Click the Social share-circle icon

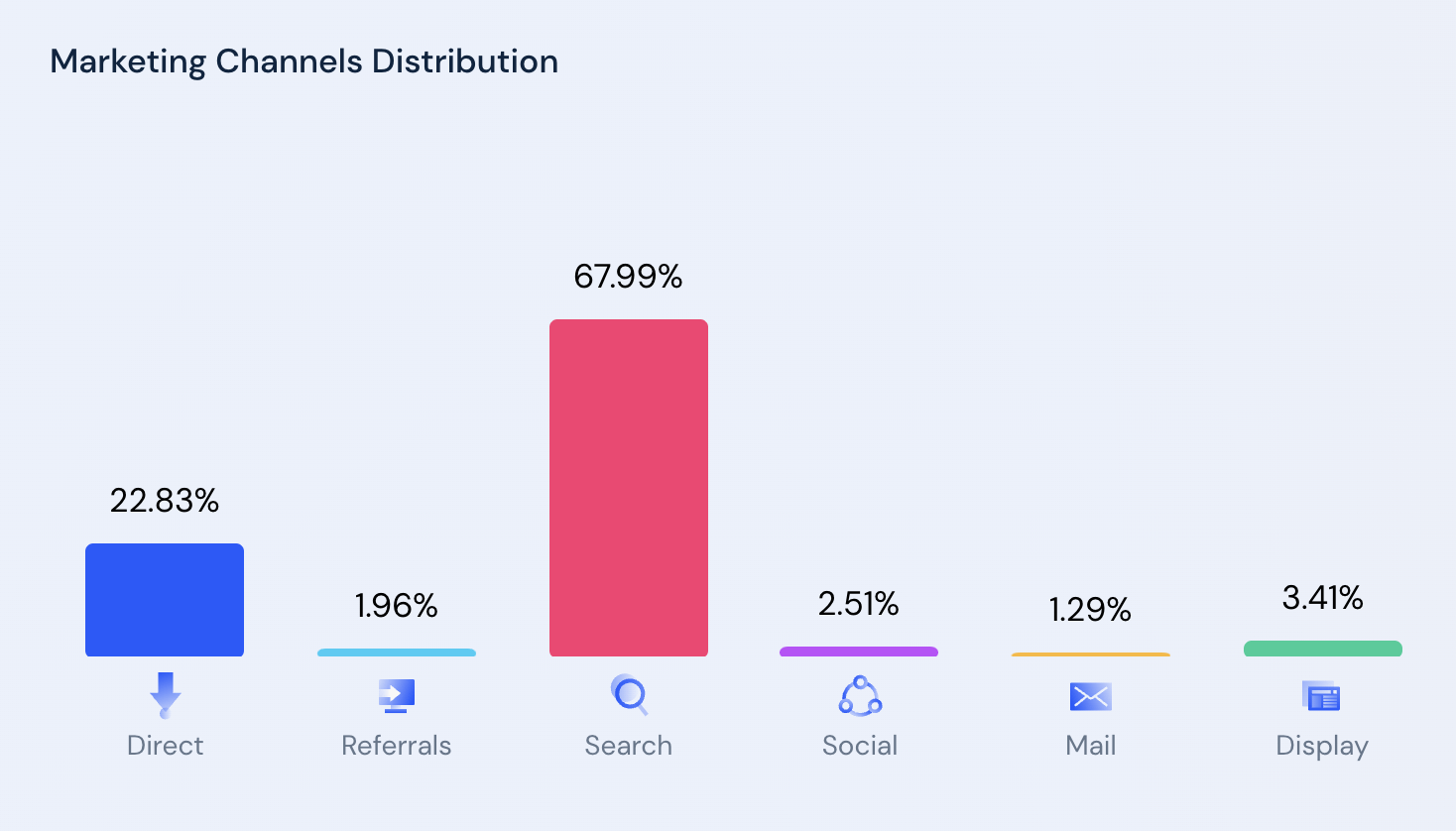tap(860, 696)
